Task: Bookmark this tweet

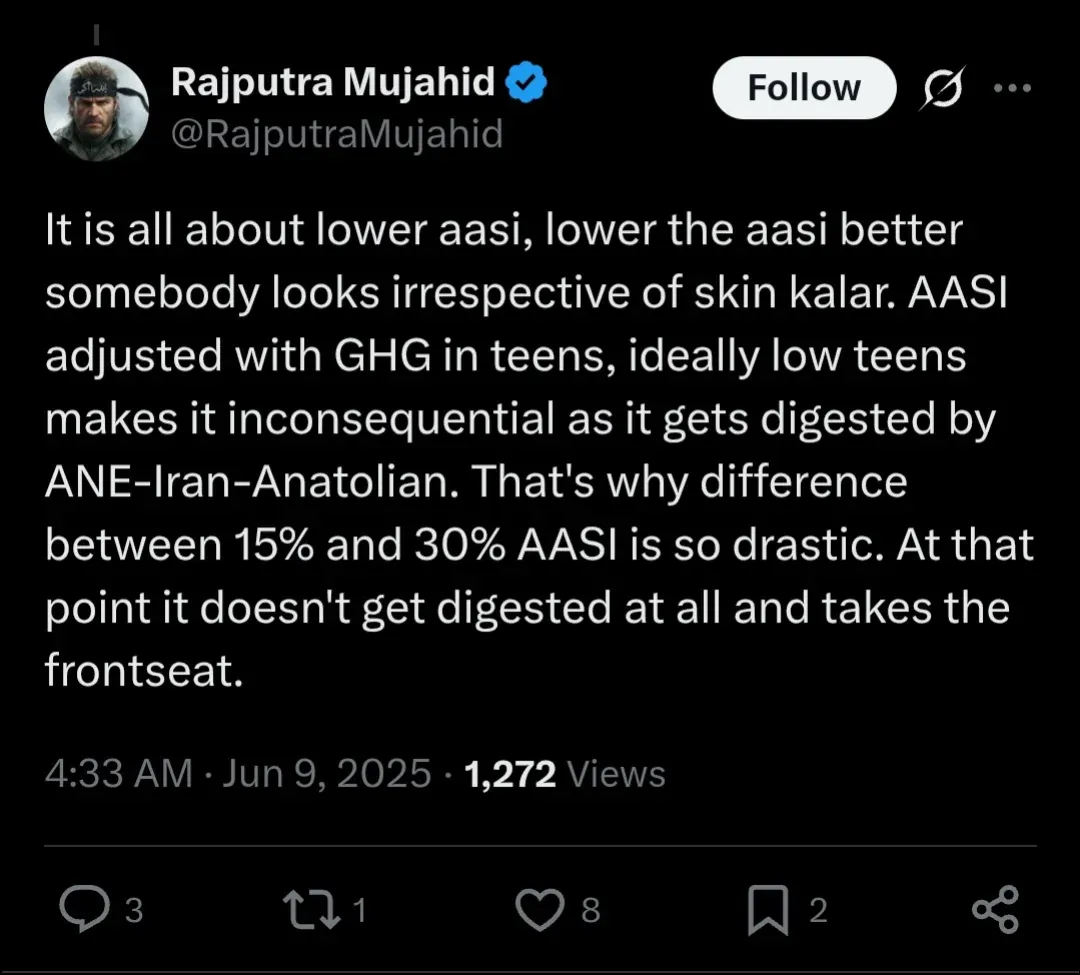Action: [x=769, y=908]
